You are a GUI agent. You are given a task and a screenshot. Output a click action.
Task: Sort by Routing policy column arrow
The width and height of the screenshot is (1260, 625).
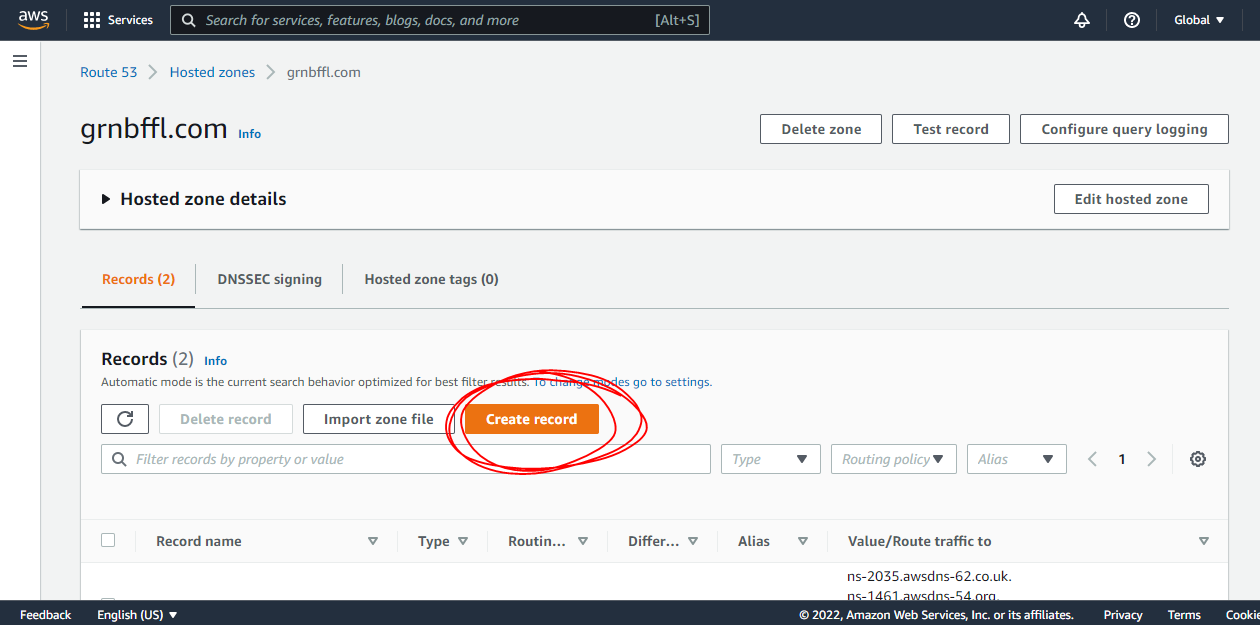[583, 541]
